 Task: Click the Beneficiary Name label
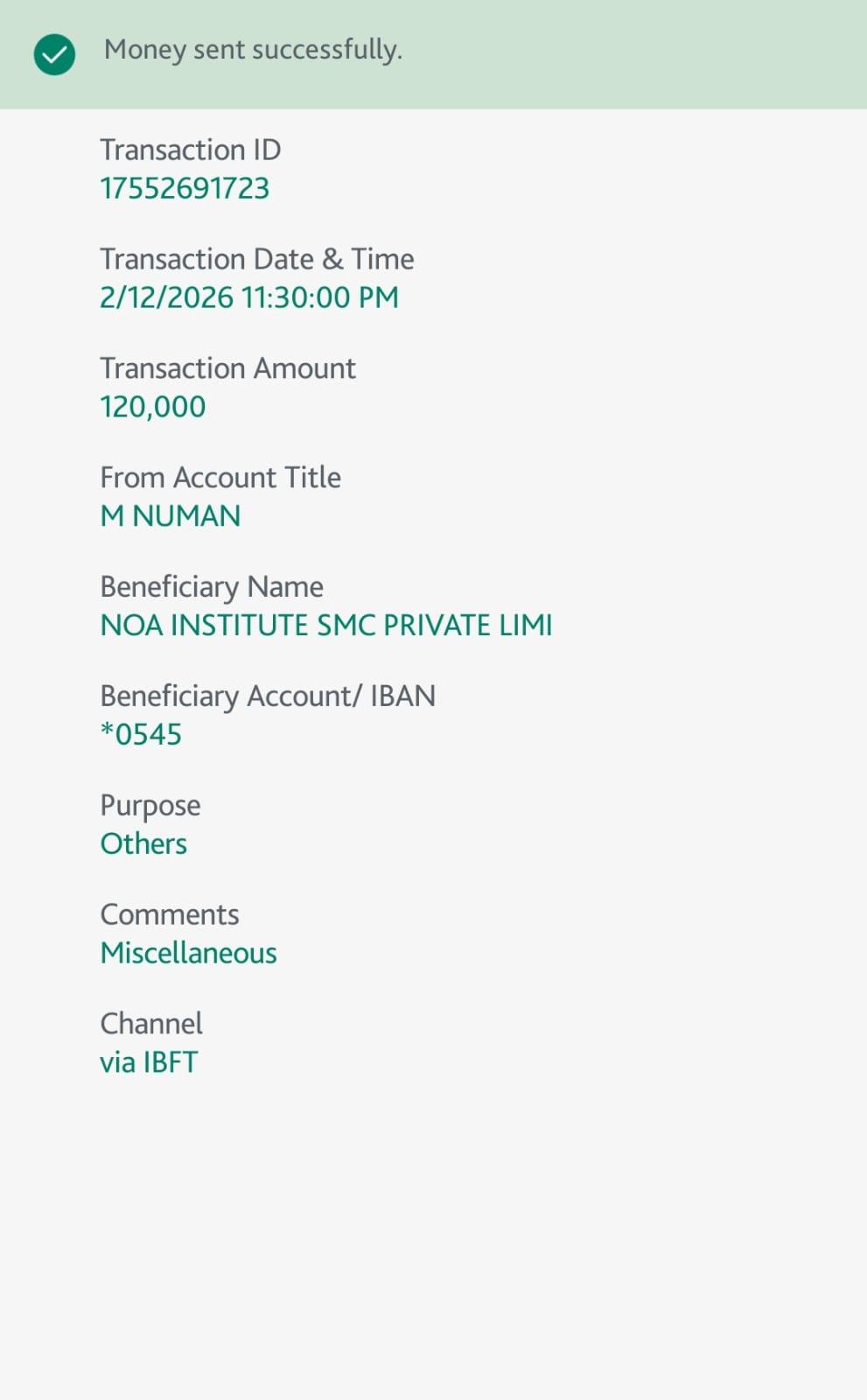[x=212, y=586]
